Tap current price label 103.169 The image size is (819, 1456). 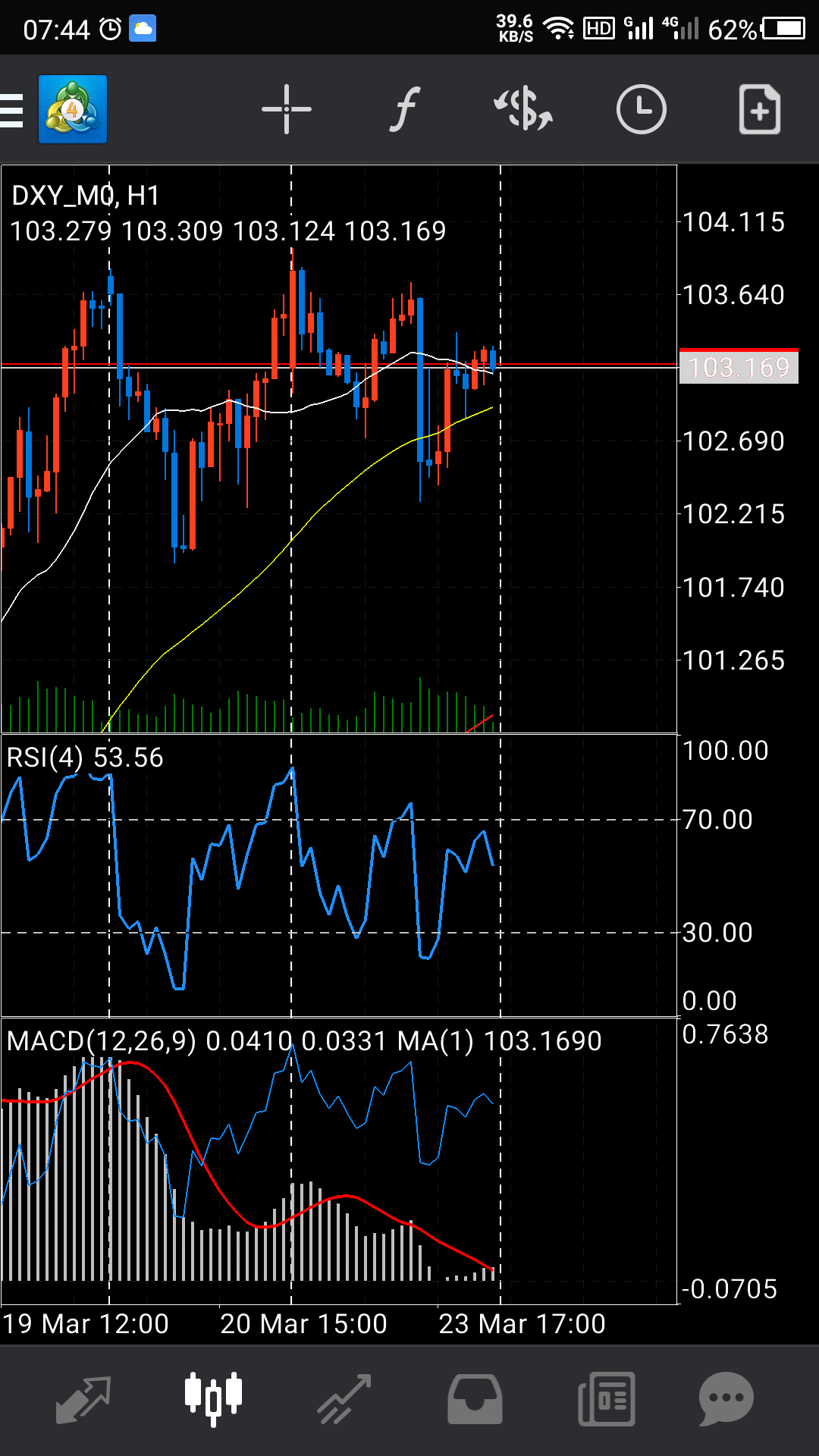739,368
